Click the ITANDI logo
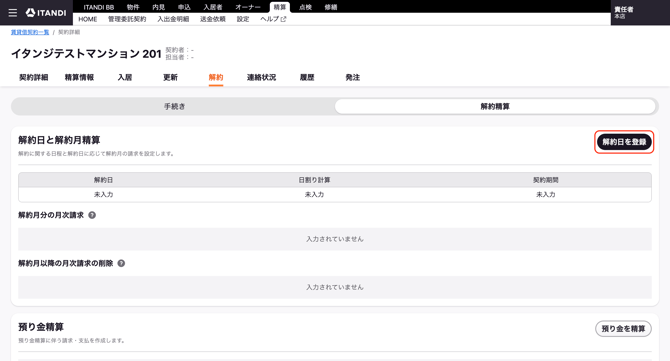This screenshot has width=670, height=361. click(46, 13)
